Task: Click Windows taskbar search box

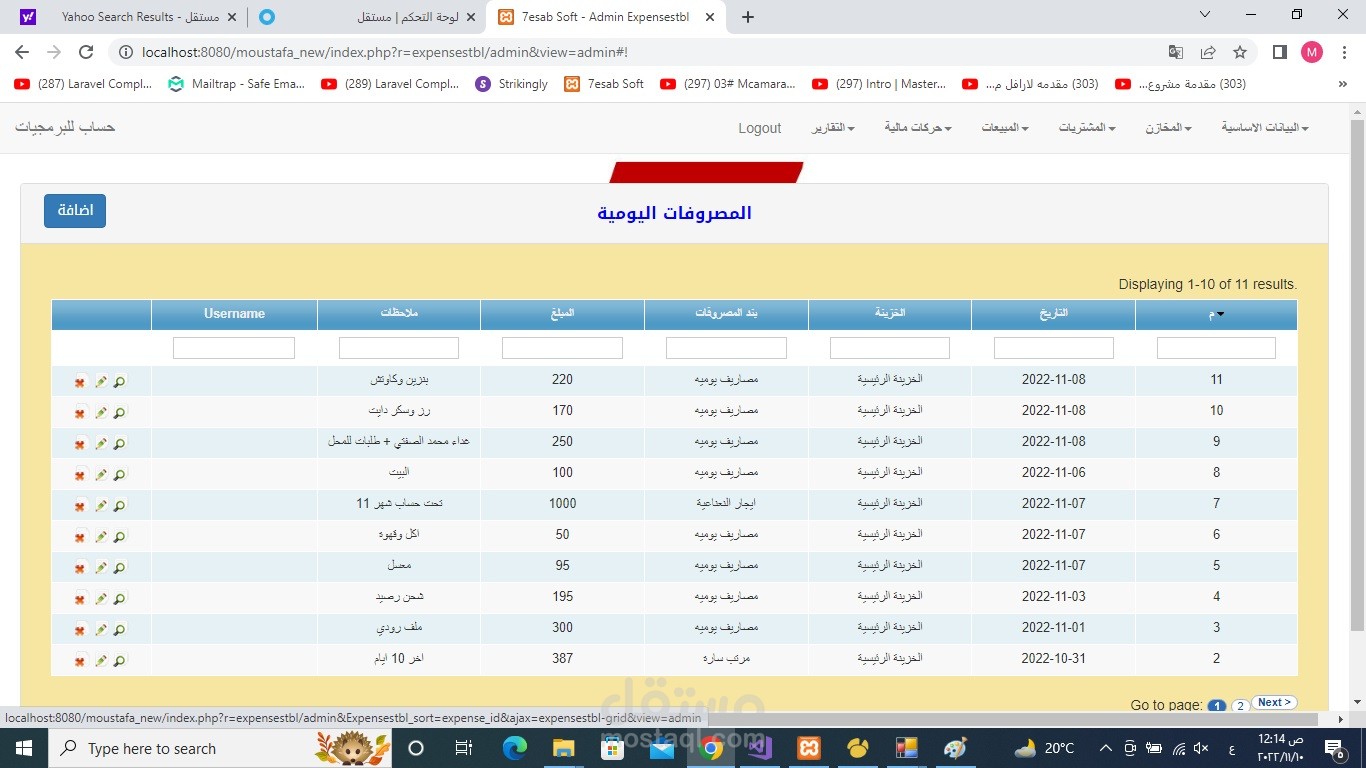Action: click(x=221, y=748)
